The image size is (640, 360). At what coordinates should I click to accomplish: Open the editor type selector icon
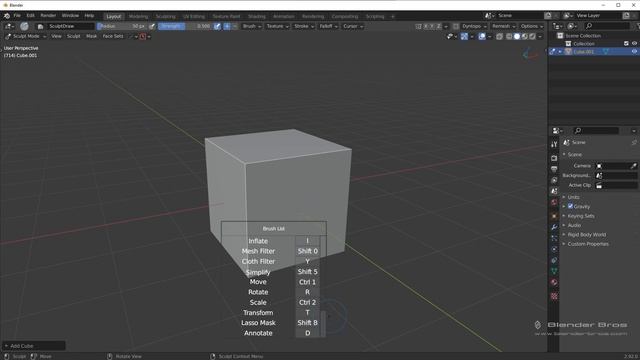pos(9,26)
